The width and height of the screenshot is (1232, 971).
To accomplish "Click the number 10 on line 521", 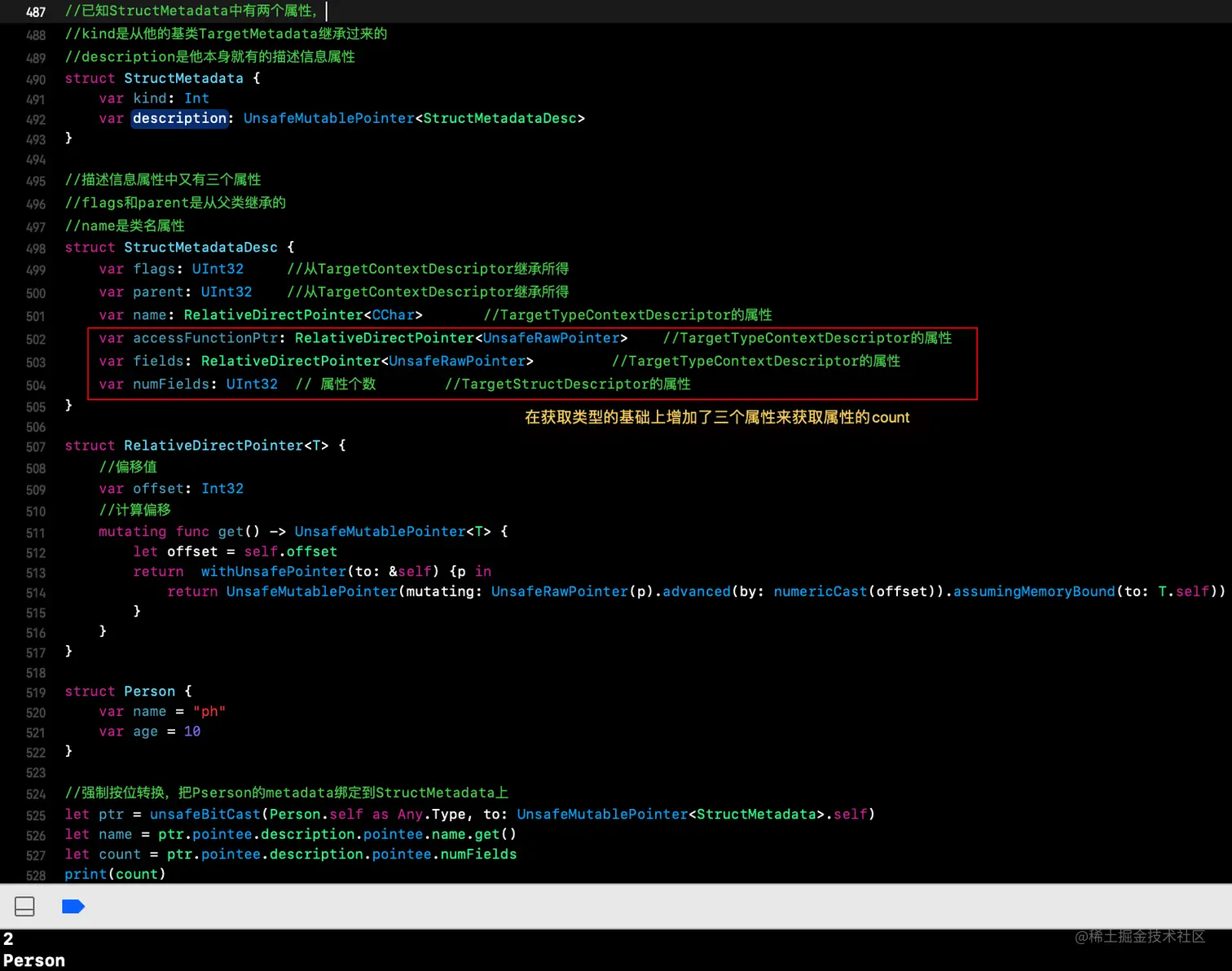I will click(192, 732).
